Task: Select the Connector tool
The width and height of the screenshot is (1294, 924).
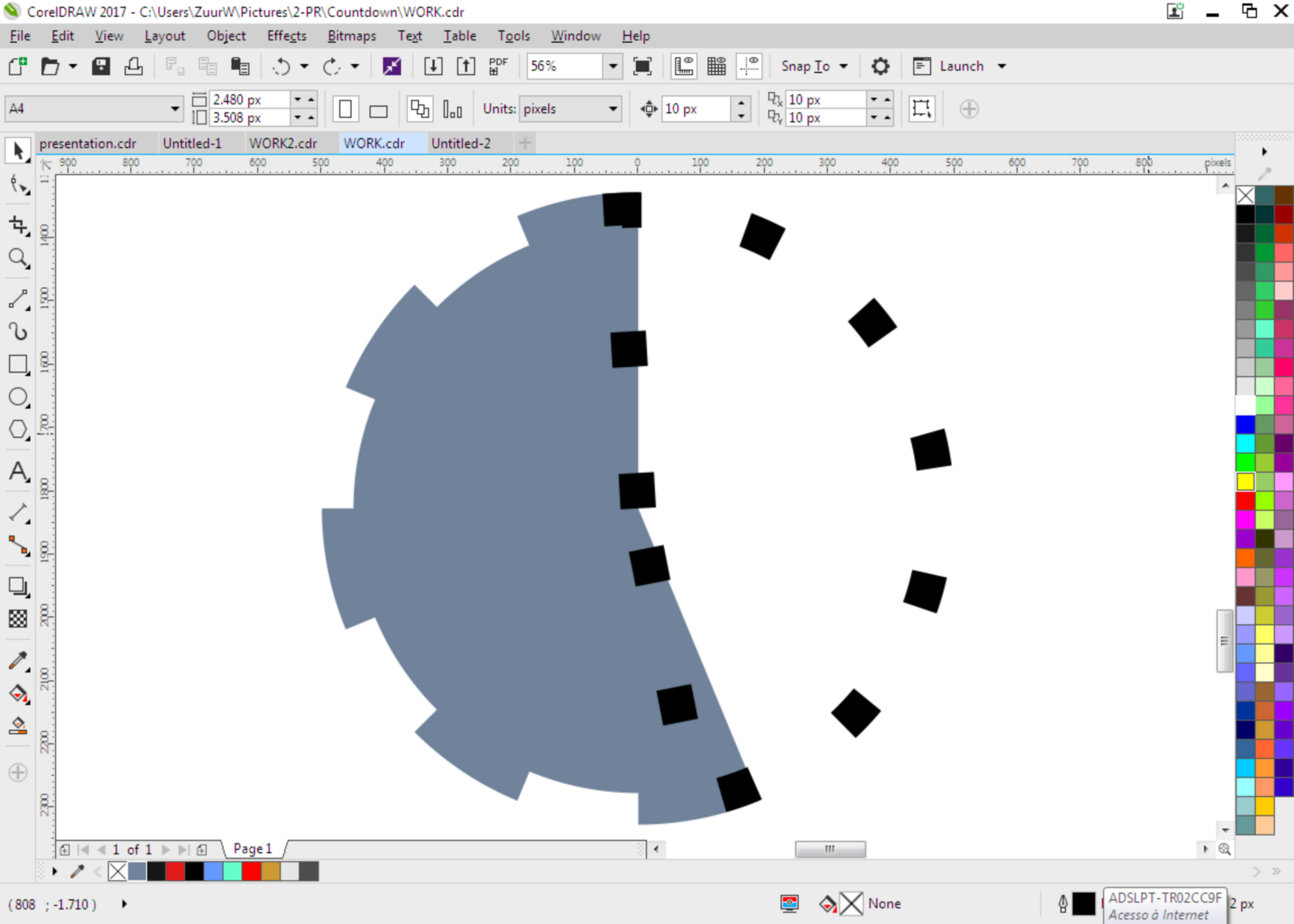Action: (x=18, y=546)
